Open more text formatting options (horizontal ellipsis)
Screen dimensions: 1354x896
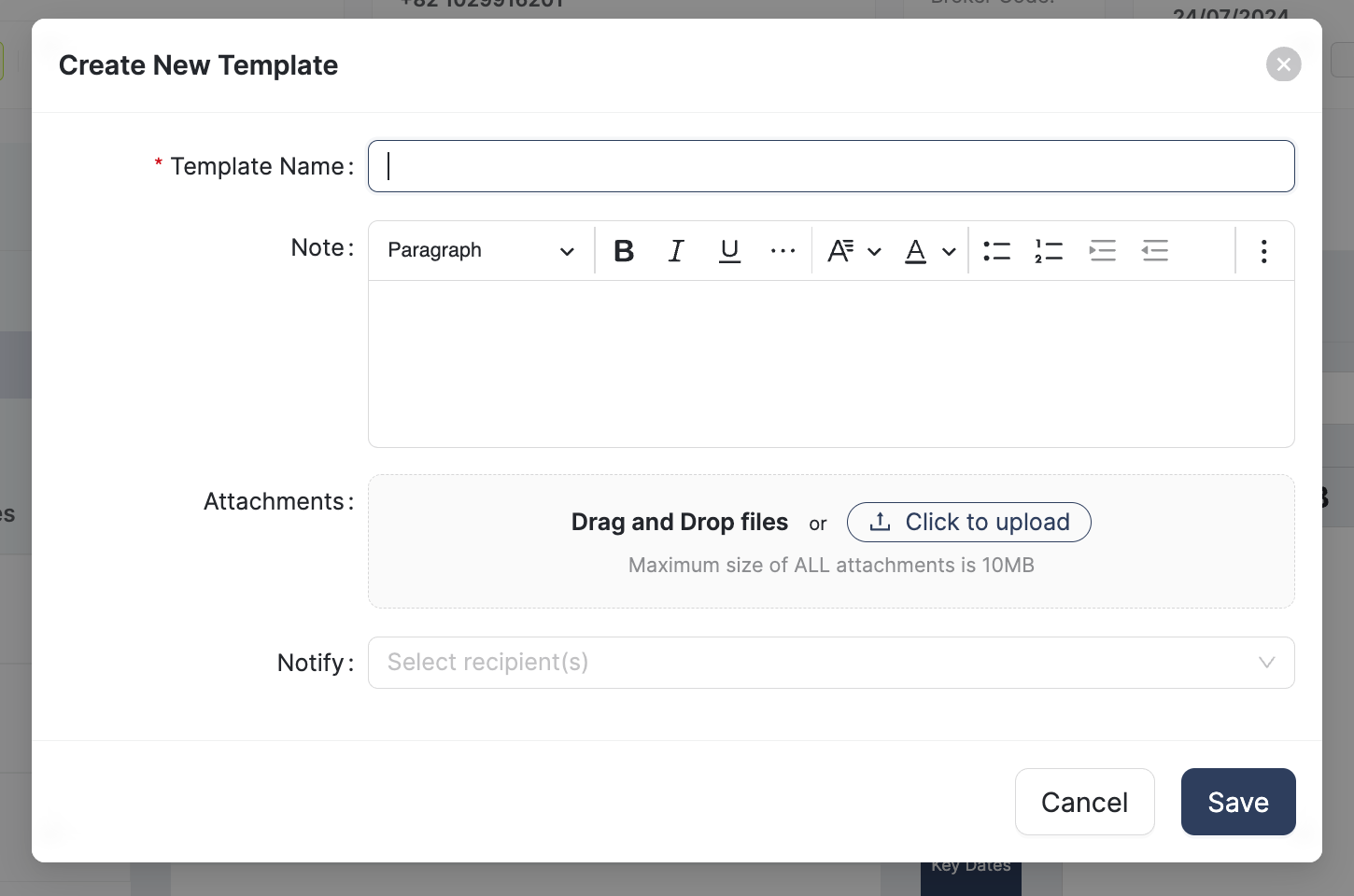(x=783, y=251)
